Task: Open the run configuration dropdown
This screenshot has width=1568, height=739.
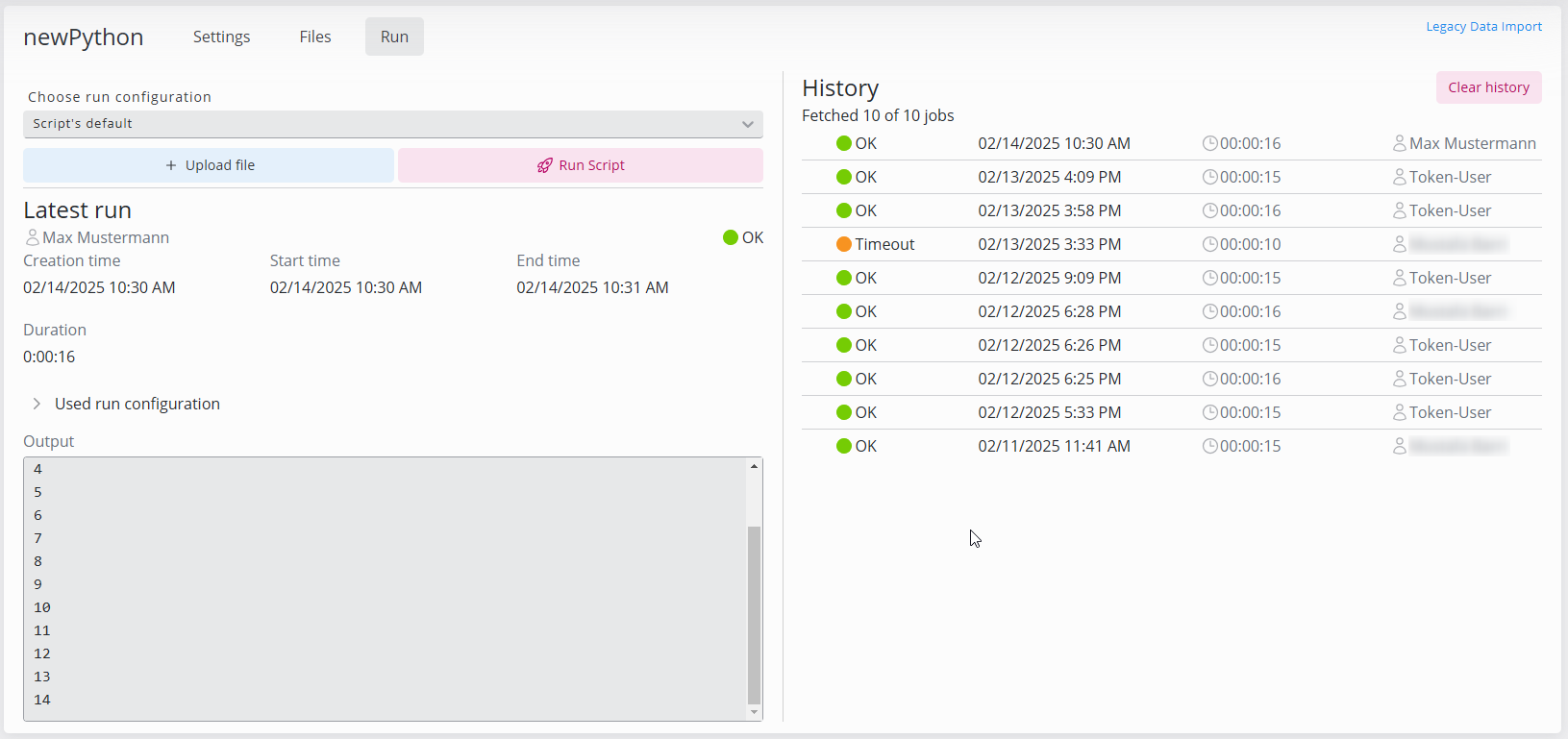Action: [392, 124]
